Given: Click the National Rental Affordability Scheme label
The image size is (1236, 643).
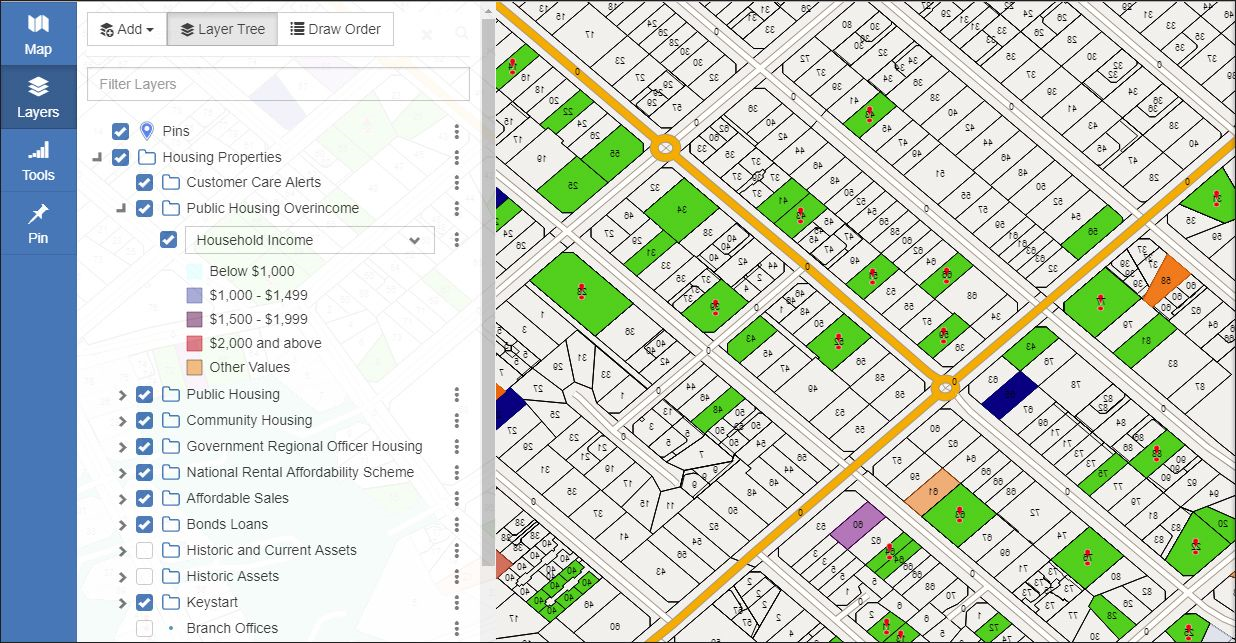Looking at the screenshot, I should point(300,472).
